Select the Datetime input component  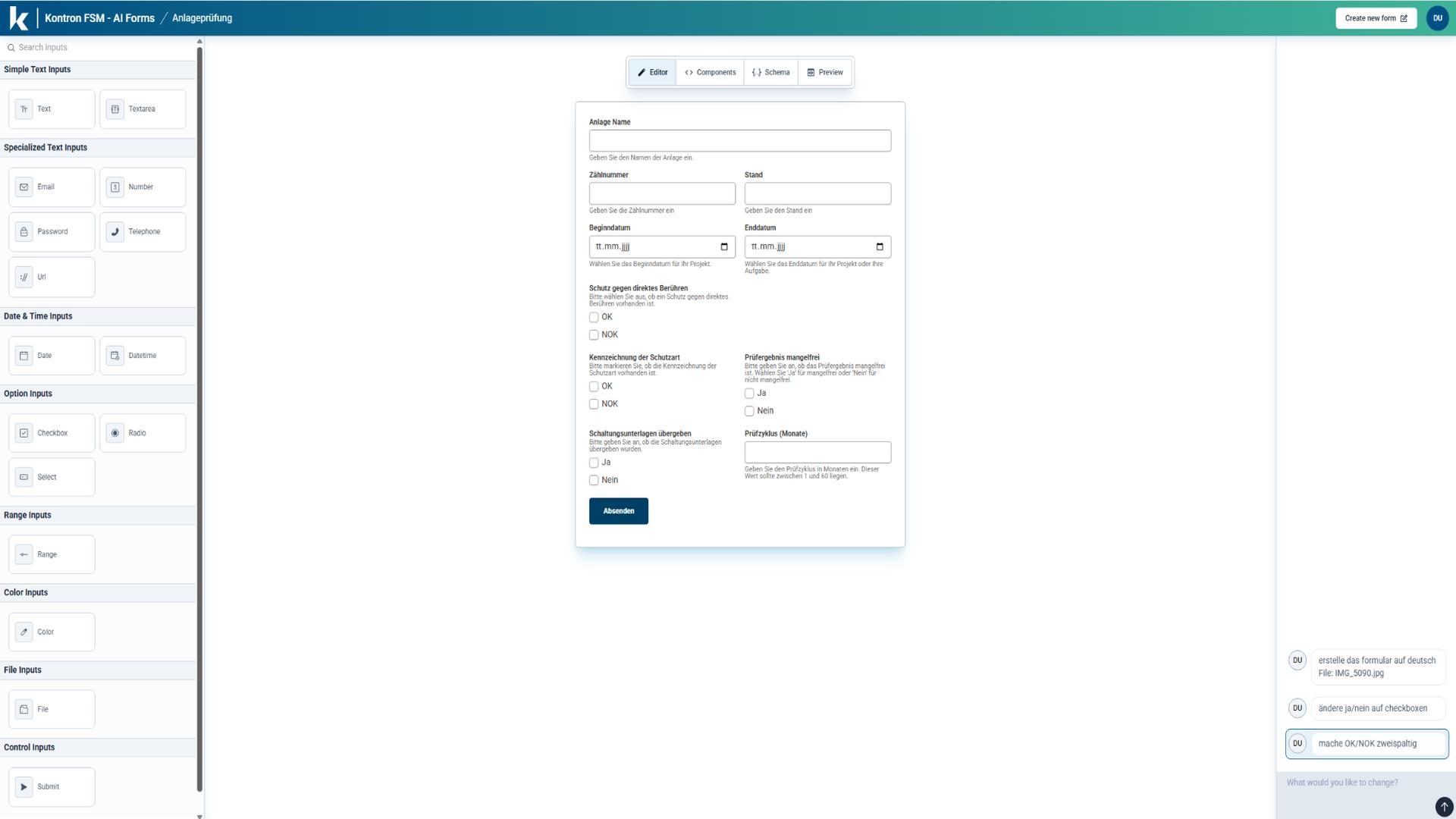click(143, 355)
